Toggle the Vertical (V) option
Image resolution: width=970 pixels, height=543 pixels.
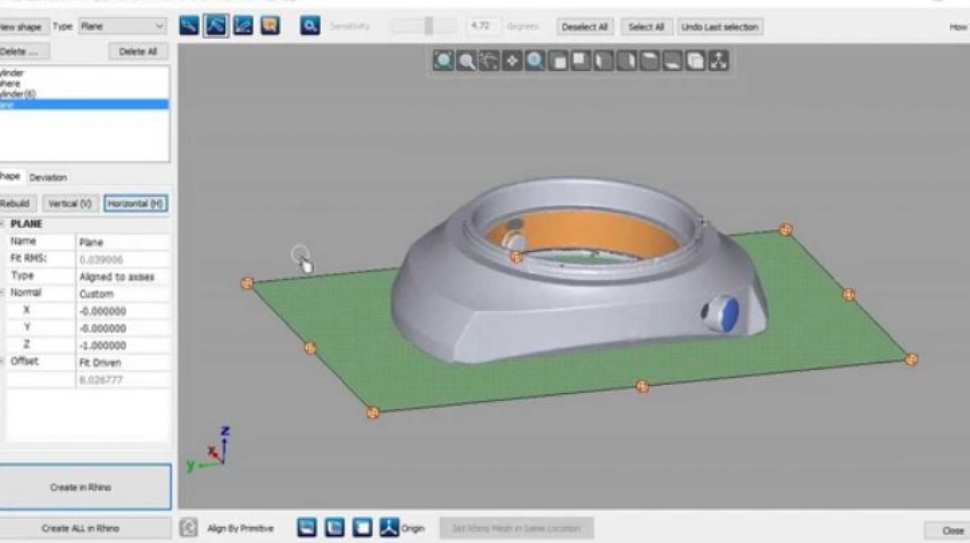pos(70,203)
